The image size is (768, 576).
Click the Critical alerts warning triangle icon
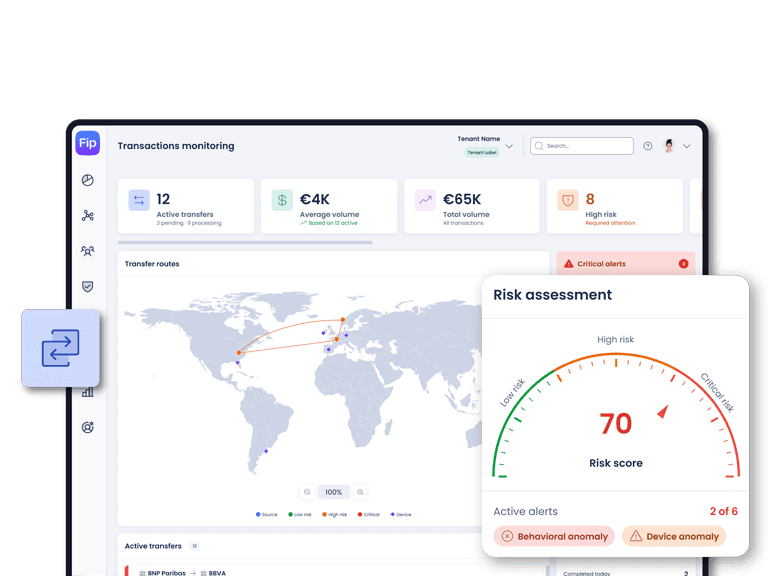[x=569, y=264]
